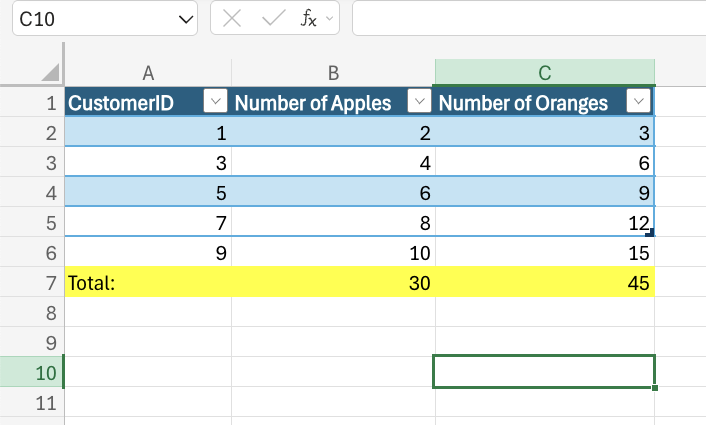
Task: Open the CustomerID filter dropdown
Action: (215, 101)
